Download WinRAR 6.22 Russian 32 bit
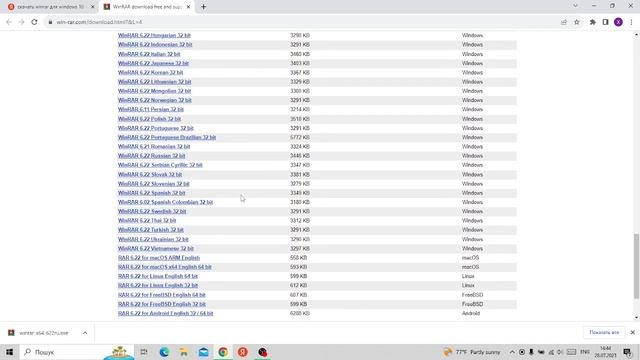Screen dimensions: 640x360 click(x=151, y=156)
